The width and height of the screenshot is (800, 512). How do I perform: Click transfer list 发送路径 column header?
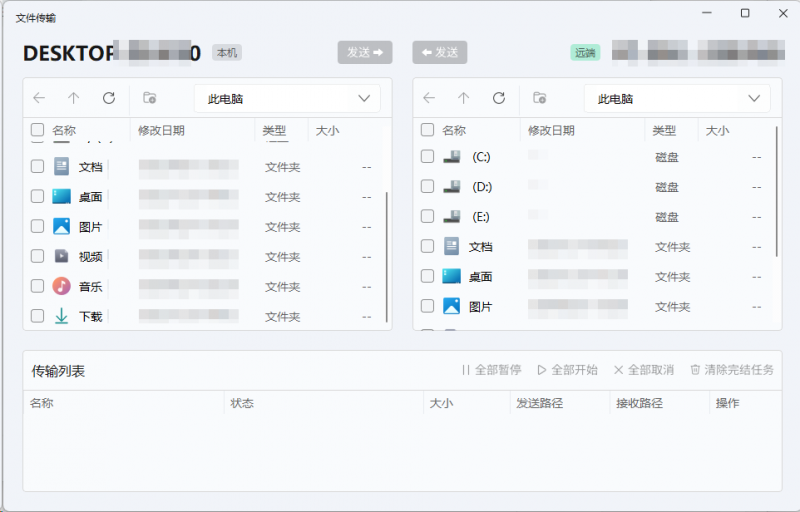[539, 403]
